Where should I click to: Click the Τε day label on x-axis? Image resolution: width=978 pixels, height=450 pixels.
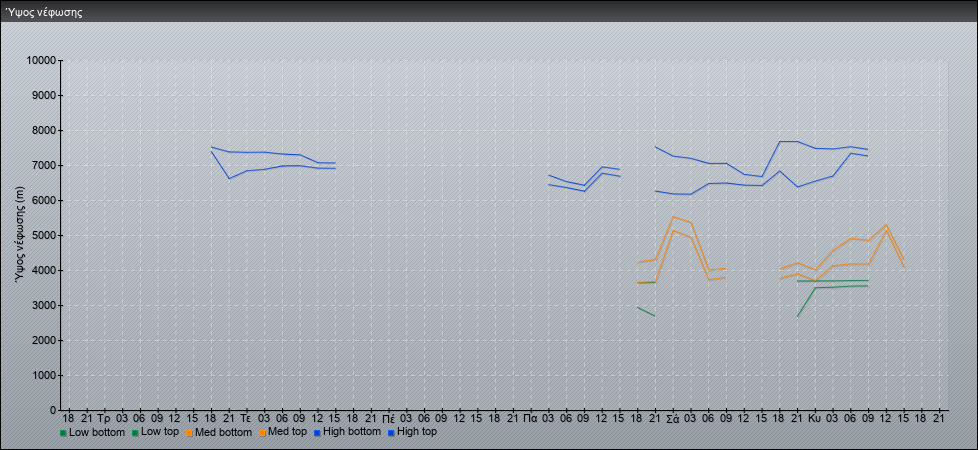(x=246, y=418)
